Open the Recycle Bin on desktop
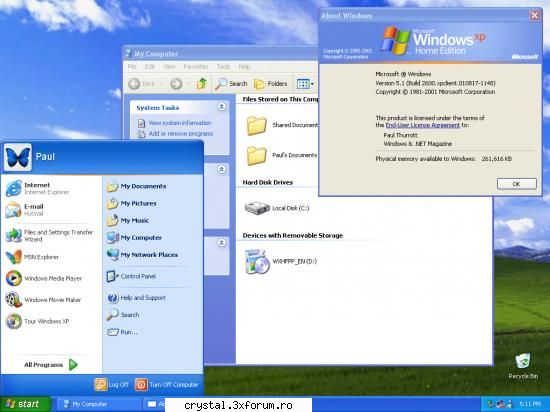Screen dimensions: 550x412 [523, 366]
